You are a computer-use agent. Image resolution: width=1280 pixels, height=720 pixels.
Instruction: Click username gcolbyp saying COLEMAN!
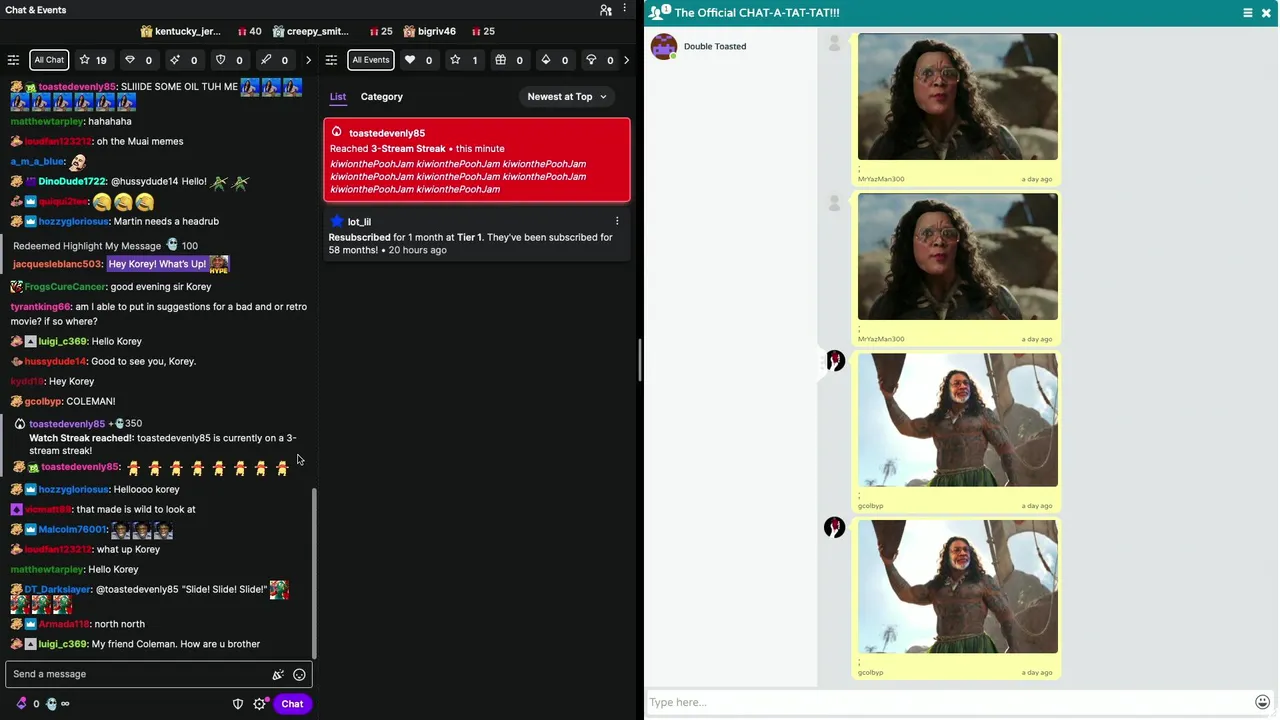[x=43, y=401]
